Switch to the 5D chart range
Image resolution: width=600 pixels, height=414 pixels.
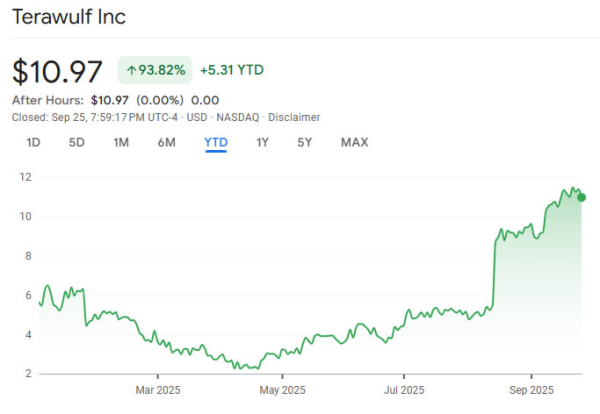pos(77,142)
